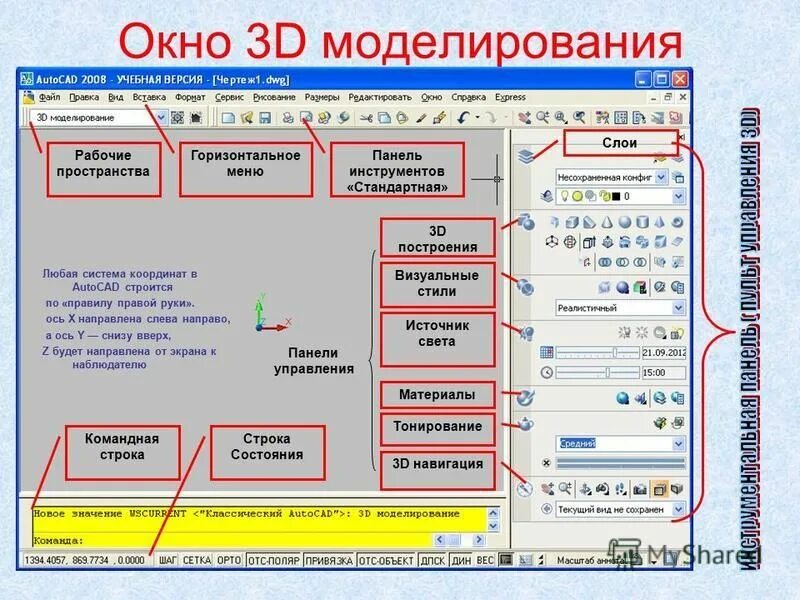Select the Torus solid tool

click(x=678, y=222)
